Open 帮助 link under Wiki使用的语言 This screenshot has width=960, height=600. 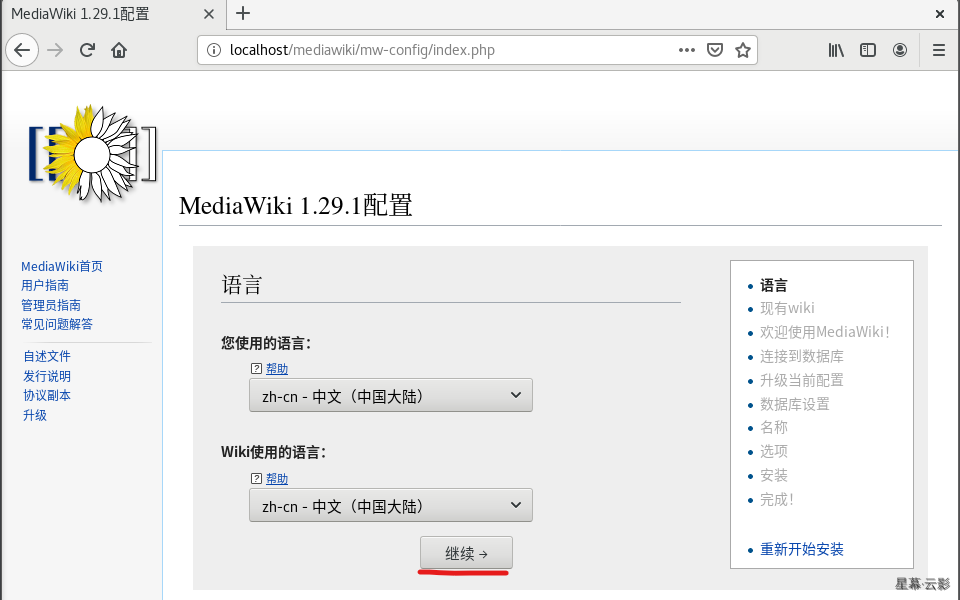(x=277, y=479)
